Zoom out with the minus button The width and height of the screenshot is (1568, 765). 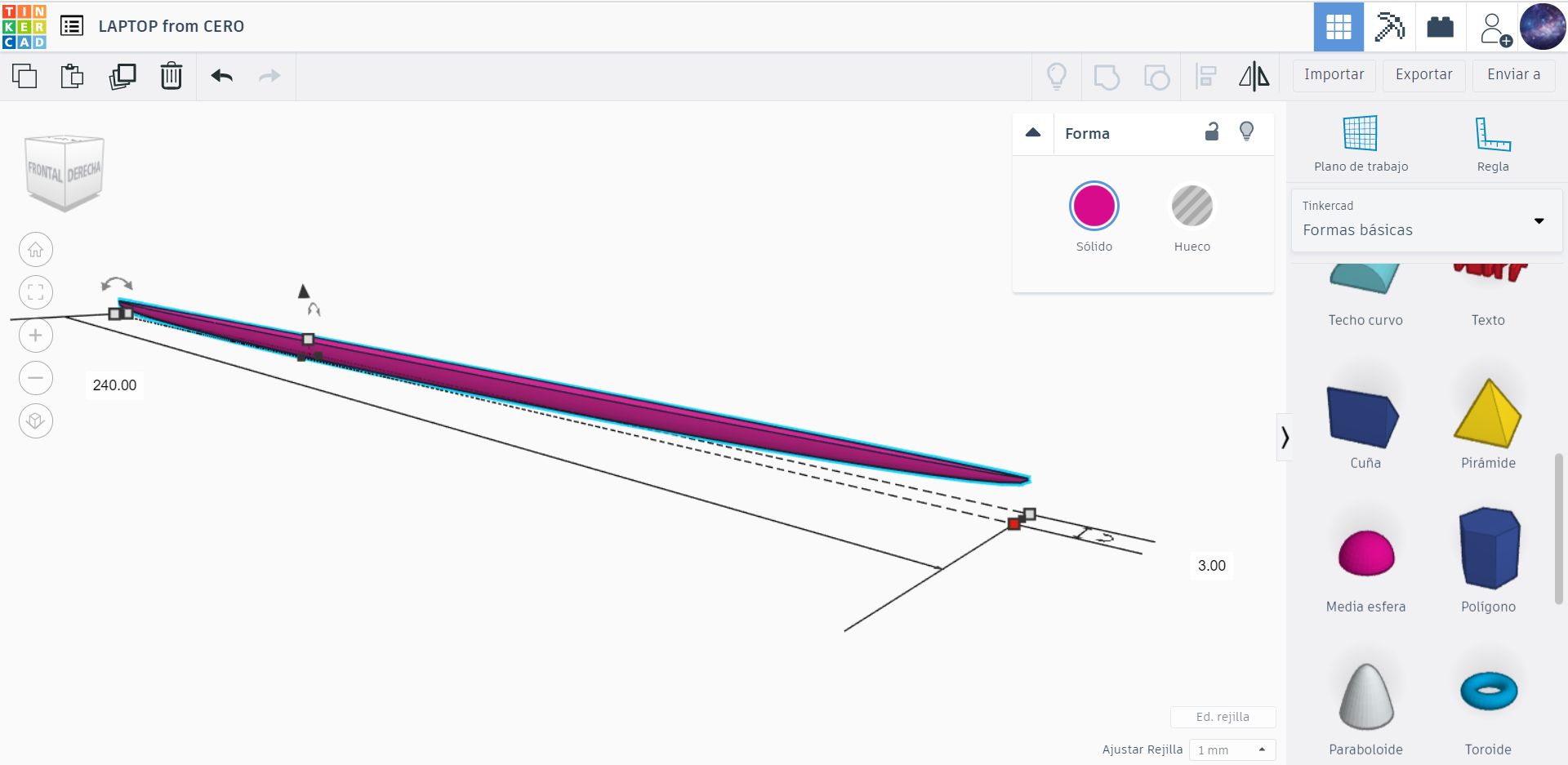point(36,378)
